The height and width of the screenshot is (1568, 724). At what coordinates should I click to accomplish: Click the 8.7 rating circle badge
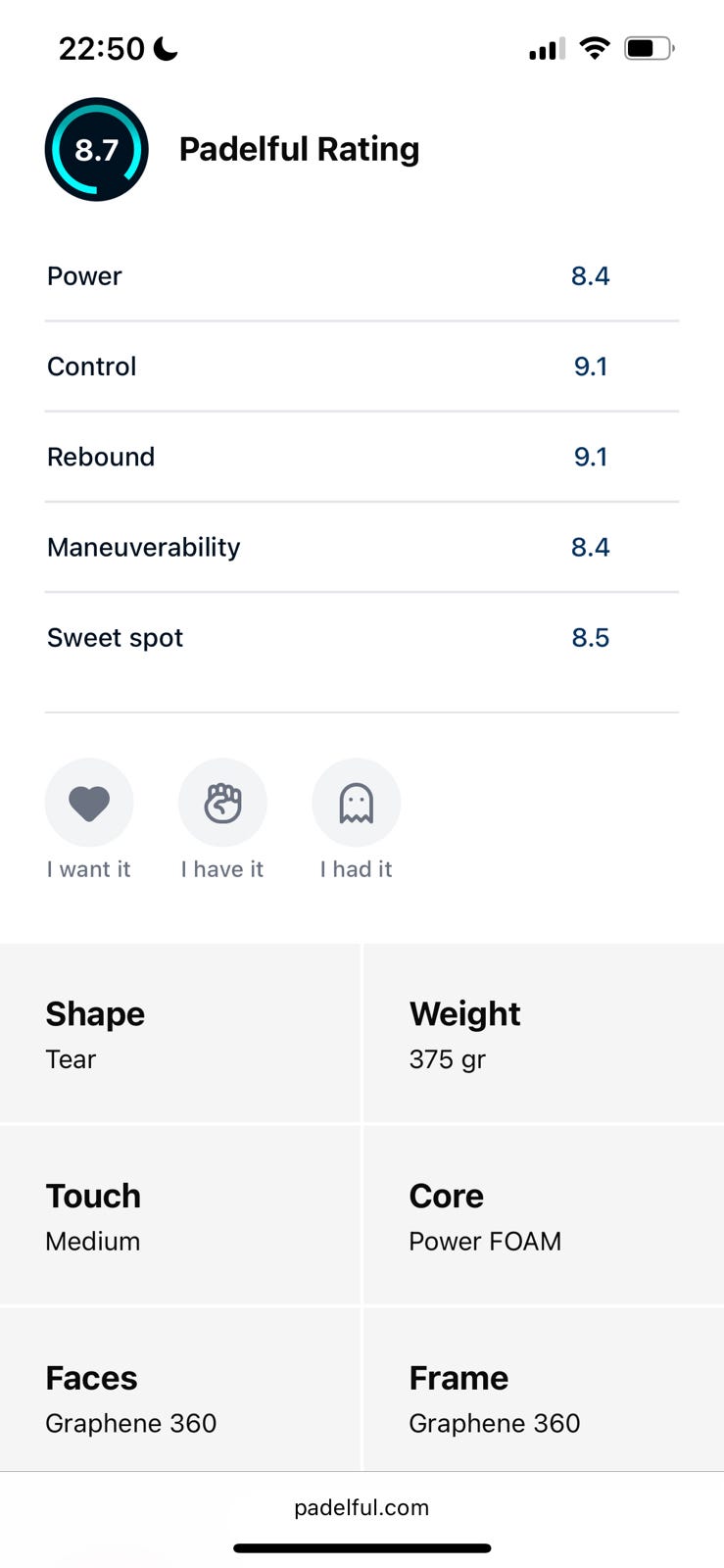(96, 150)
